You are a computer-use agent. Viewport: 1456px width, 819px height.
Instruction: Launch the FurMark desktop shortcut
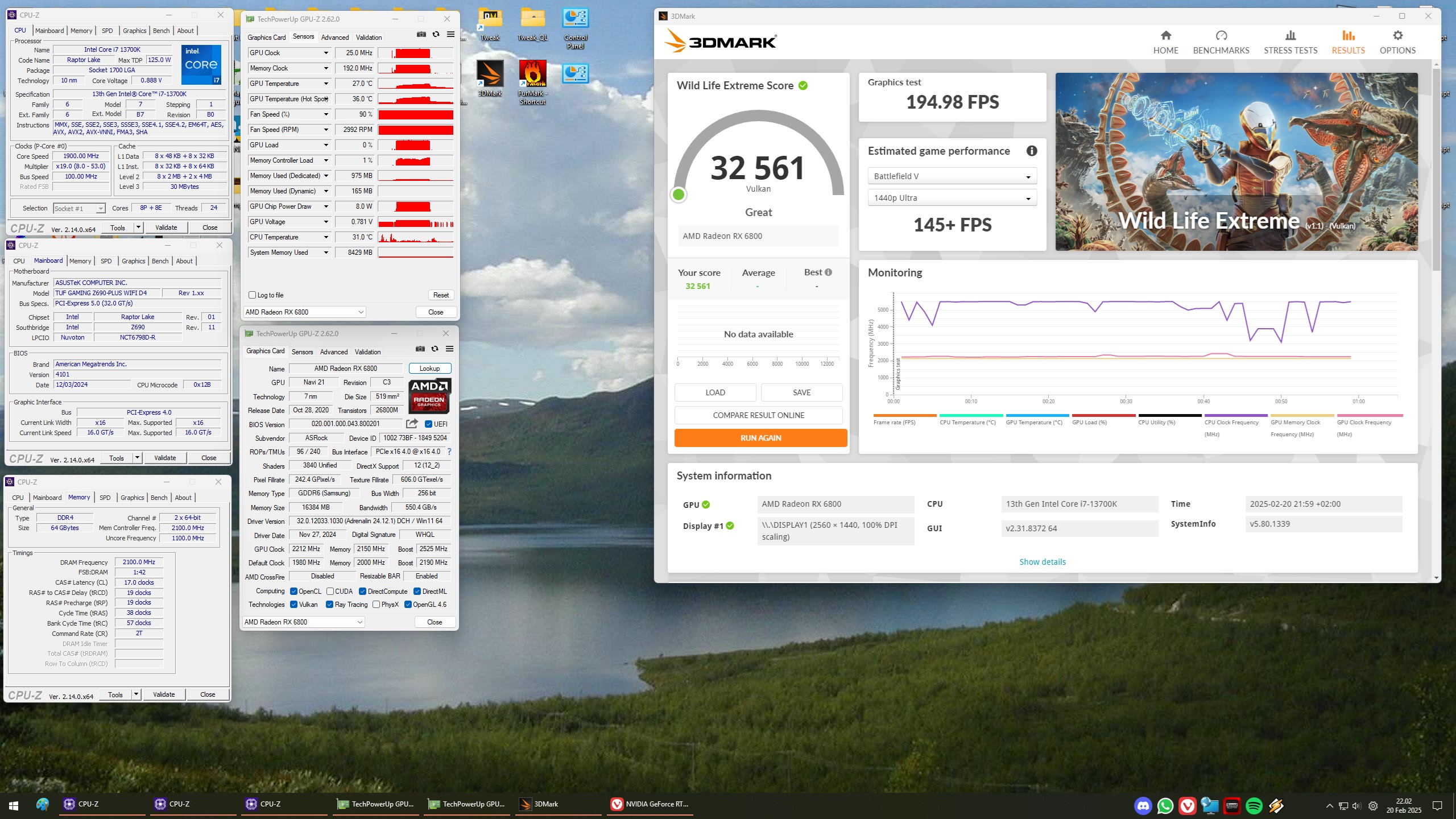point(532,82)
